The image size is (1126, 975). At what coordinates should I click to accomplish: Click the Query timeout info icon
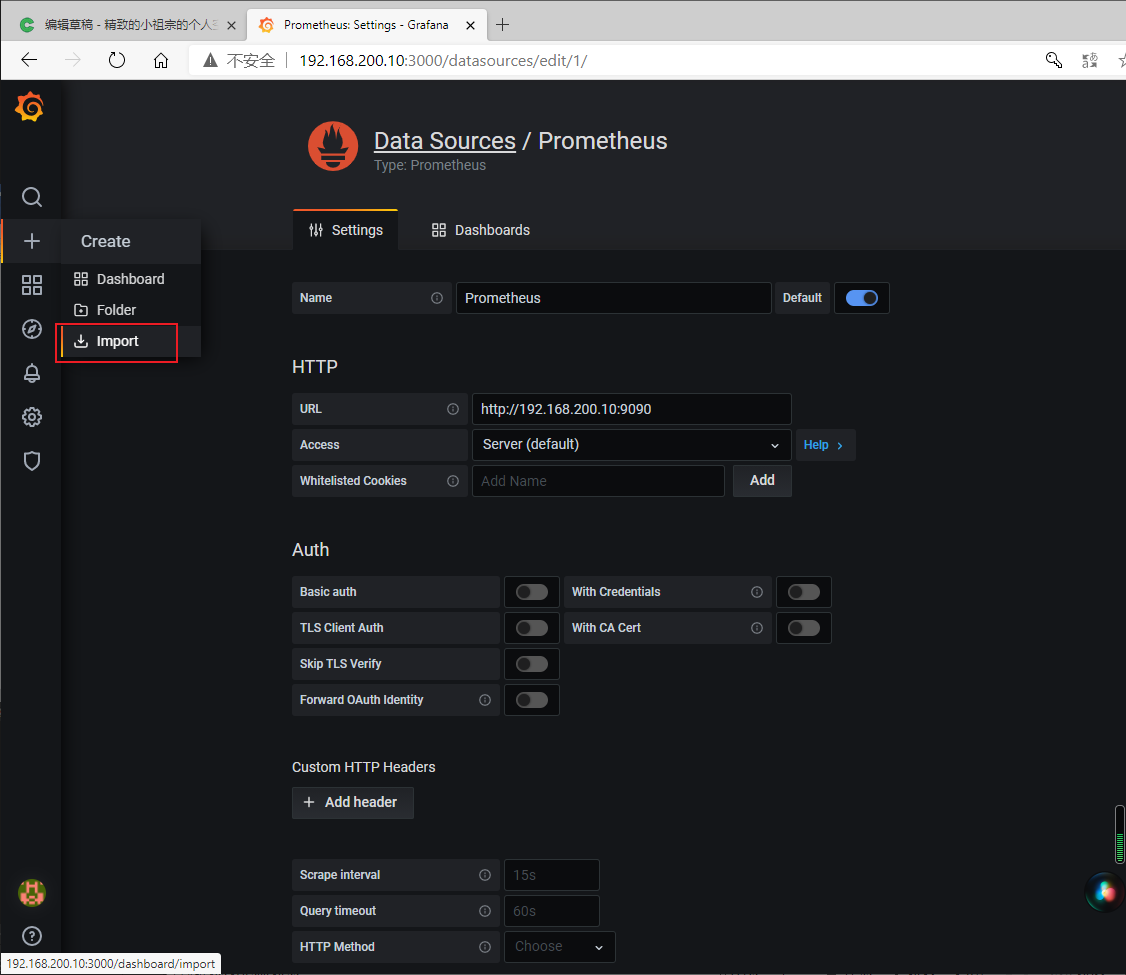tap(485, 911)
